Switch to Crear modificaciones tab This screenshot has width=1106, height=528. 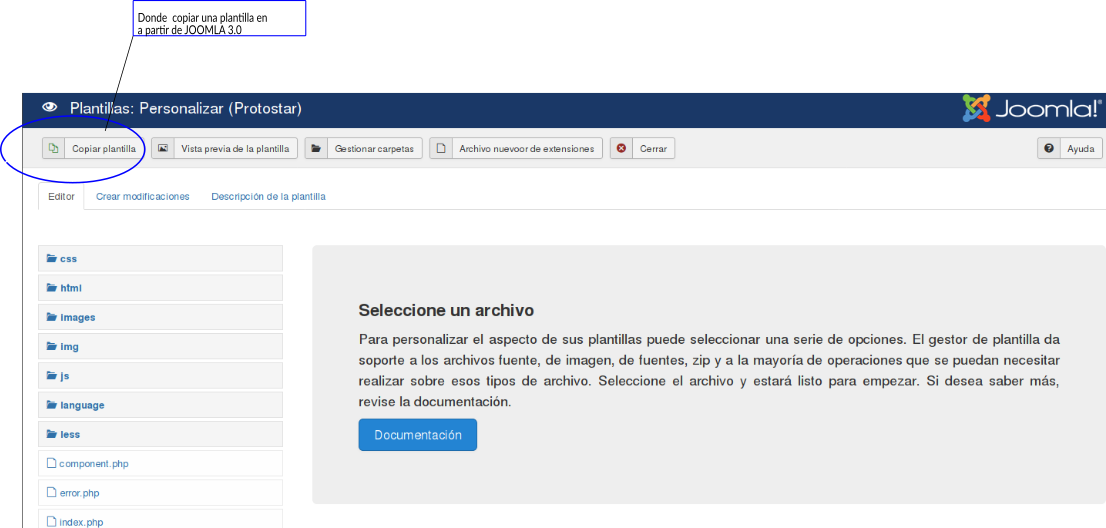pos(143,197)
